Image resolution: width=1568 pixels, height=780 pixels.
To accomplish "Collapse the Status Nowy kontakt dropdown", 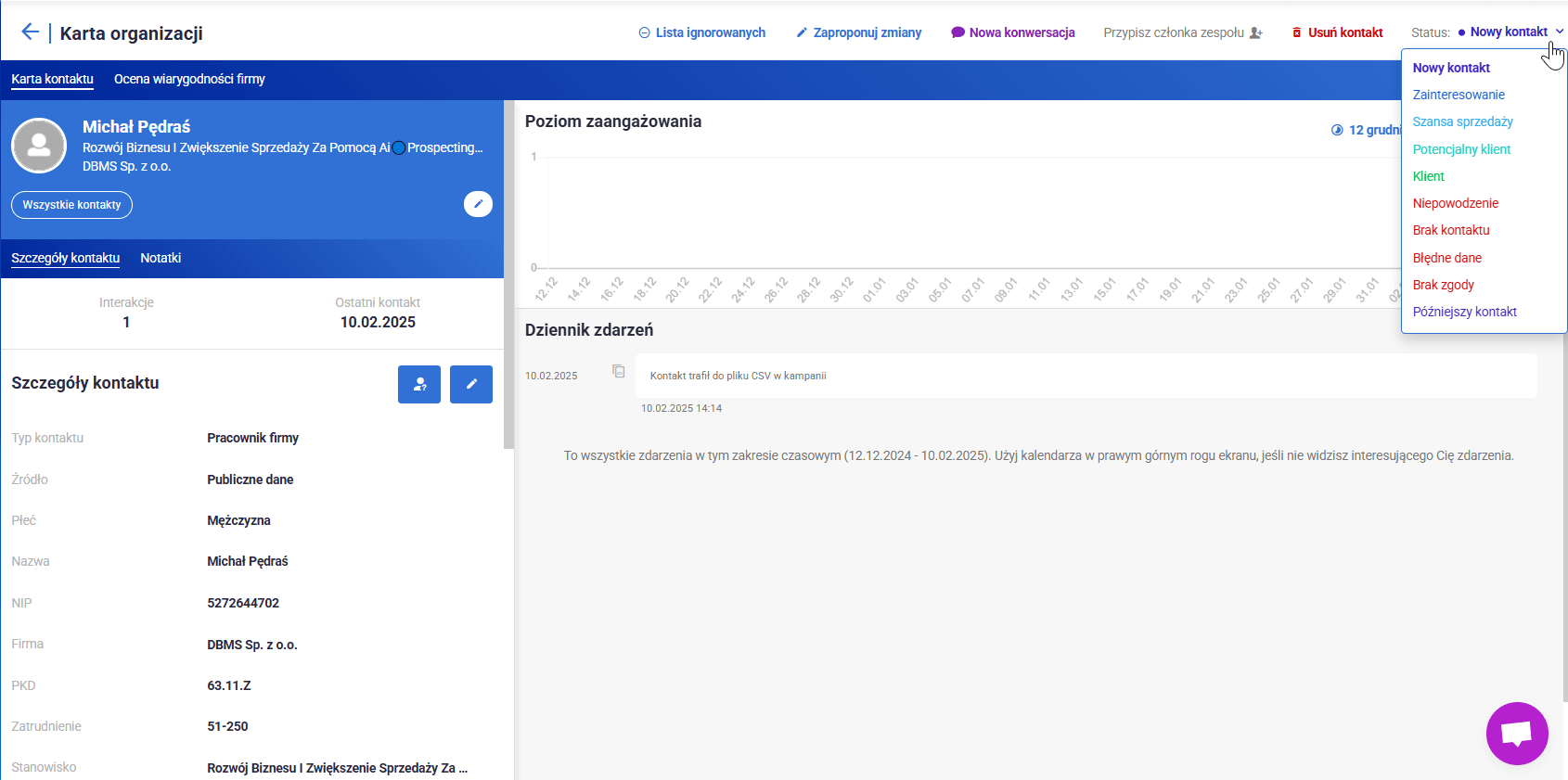I will coord(1510,32).
